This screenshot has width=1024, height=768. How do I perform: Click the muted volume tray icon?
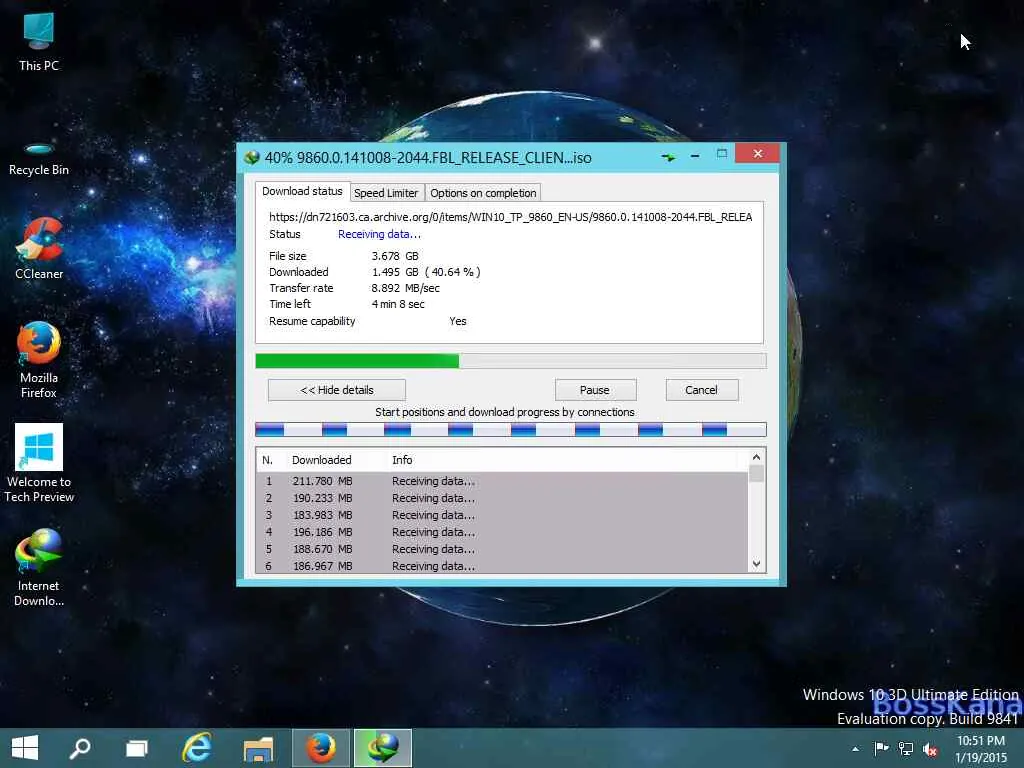(x=930, y=749)
